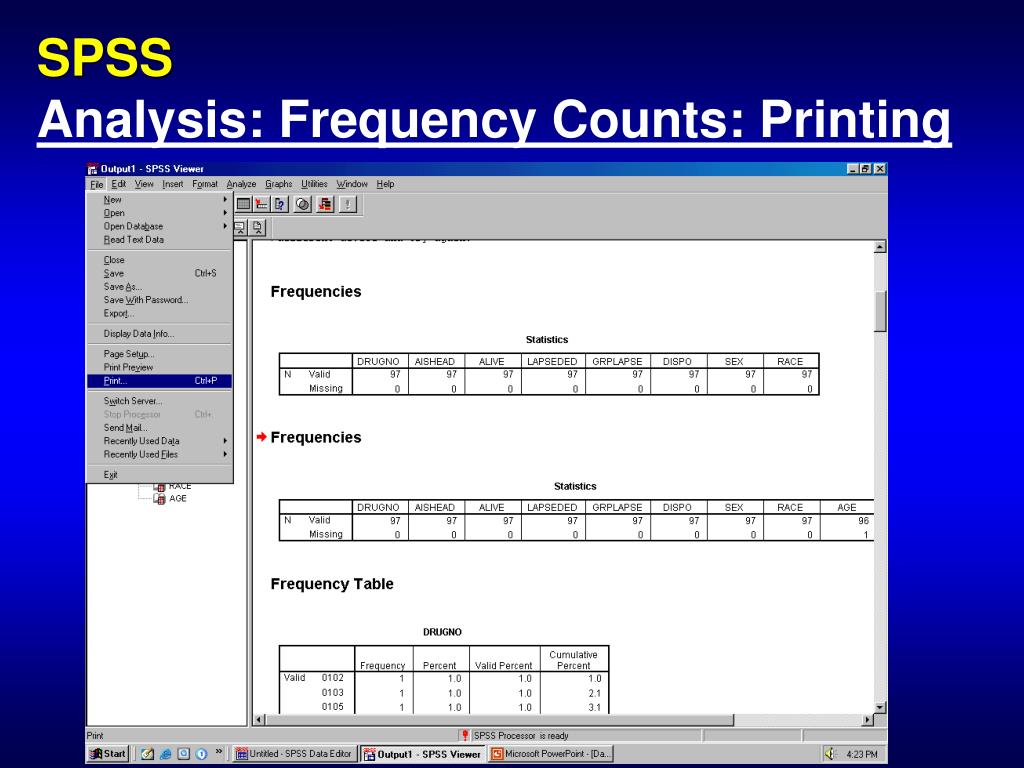Click the AGE item icon in outline
Viewport: 1024px width, 768px height.
tap(159, 499)
